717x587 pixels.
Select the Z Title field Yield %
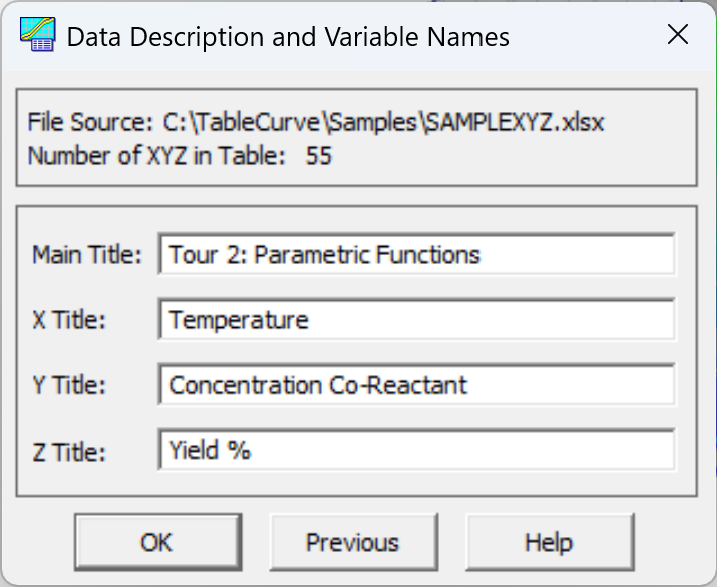[417, 450]
